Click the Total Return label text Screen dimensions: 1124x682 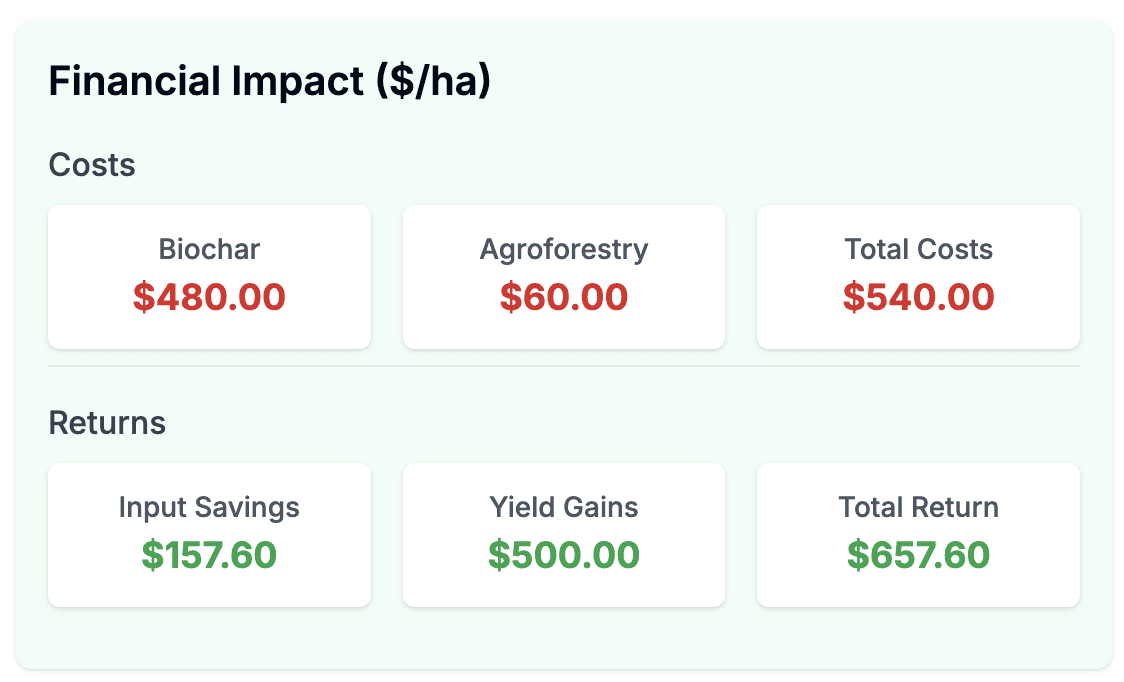(x=918, y=507)
